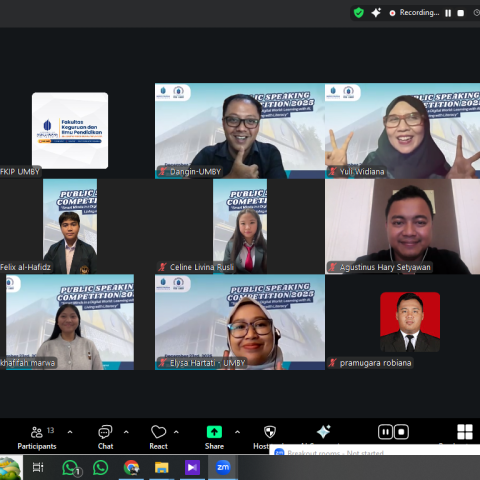Screen dimensions: 480x480
Task: Select Yuli Widiana video tile
Action: 402,131
